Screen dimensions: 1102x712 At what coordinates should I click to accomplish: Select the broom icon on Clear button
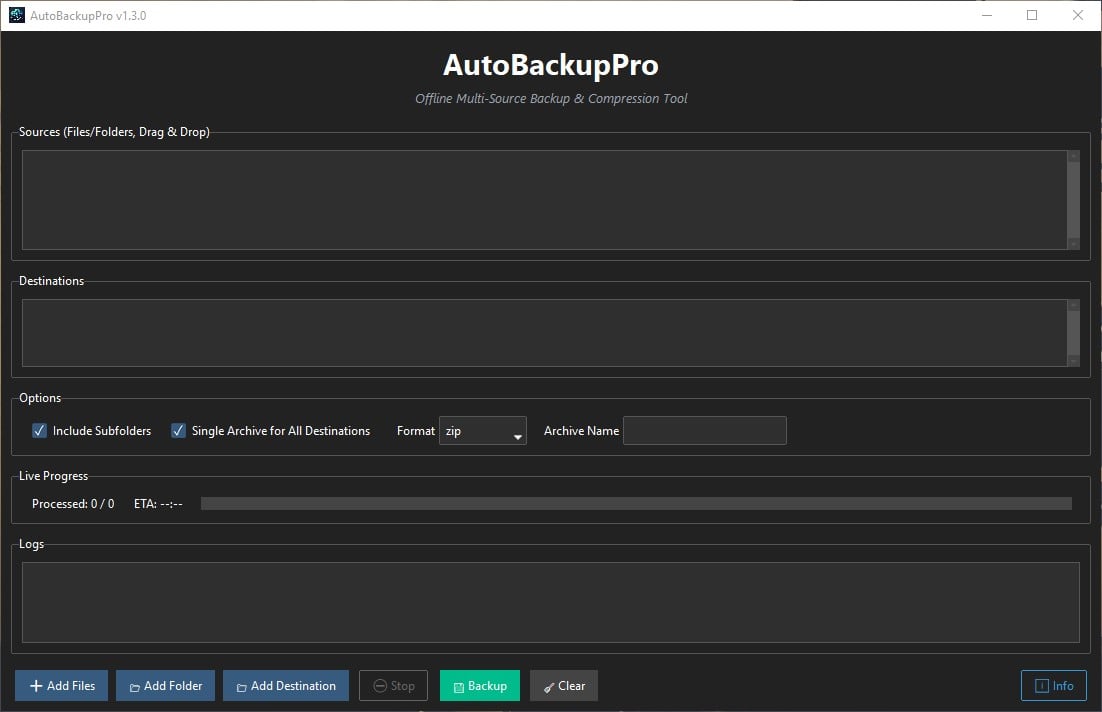tap(547, 686)
